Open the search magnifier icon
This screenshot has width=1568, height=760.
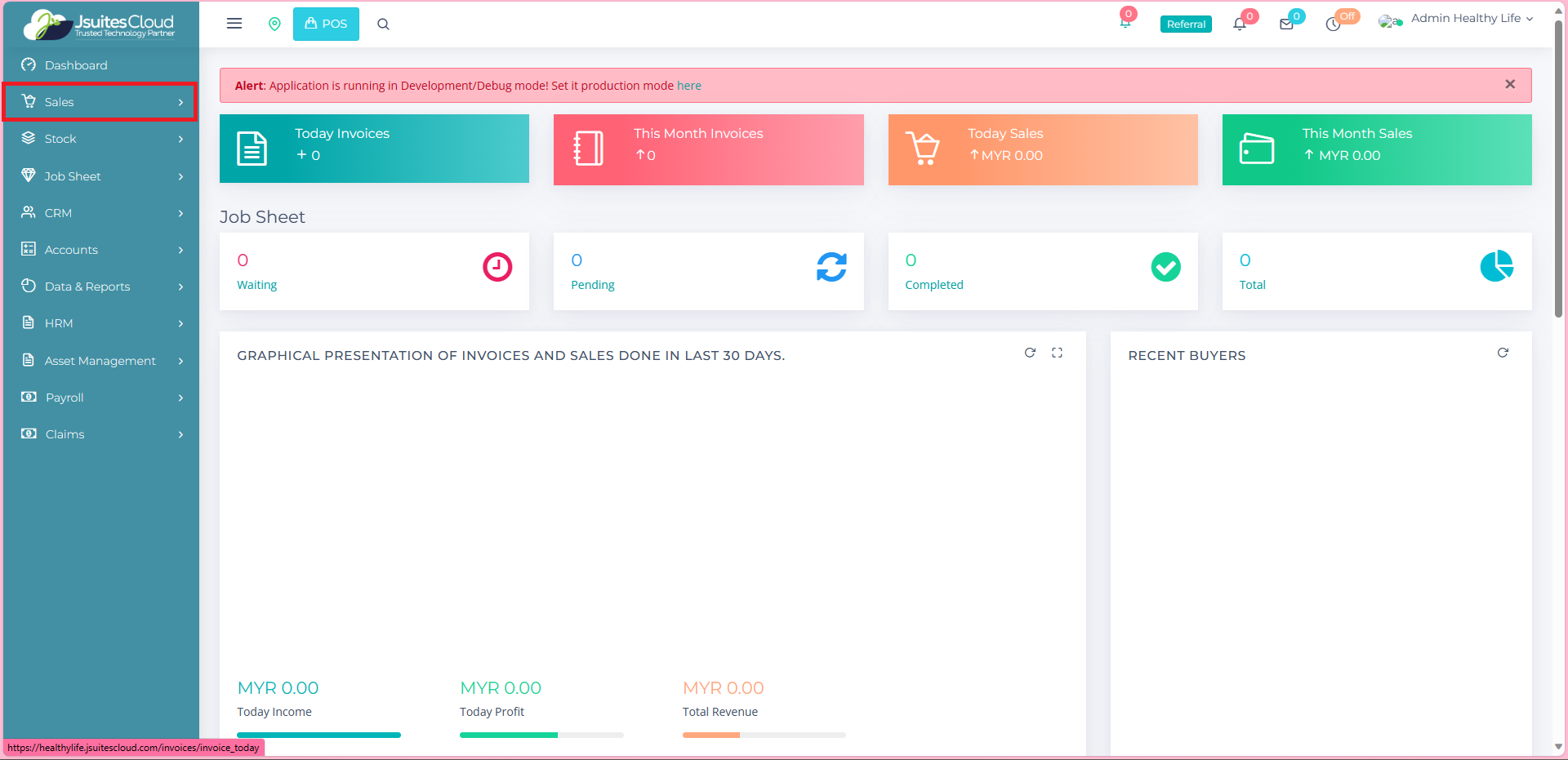(383, 24)
